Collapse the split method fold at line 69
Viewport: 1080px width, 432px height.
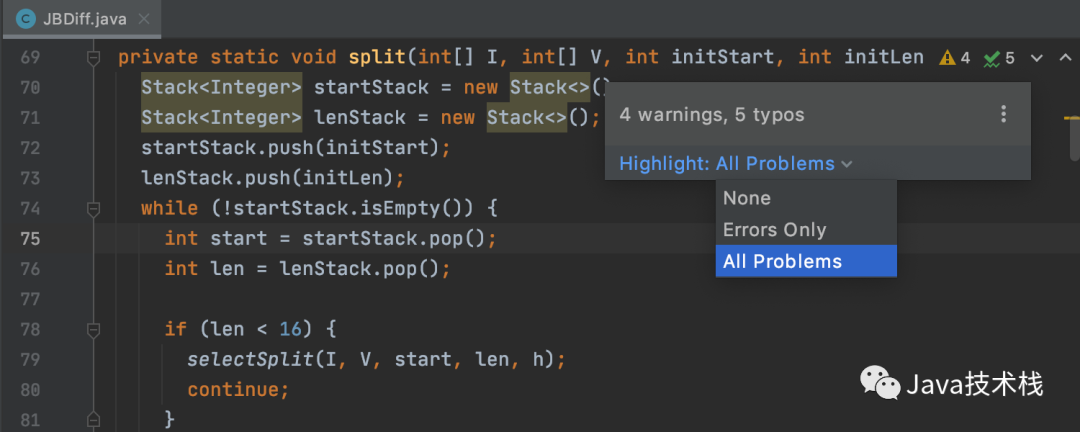(94, 58)
